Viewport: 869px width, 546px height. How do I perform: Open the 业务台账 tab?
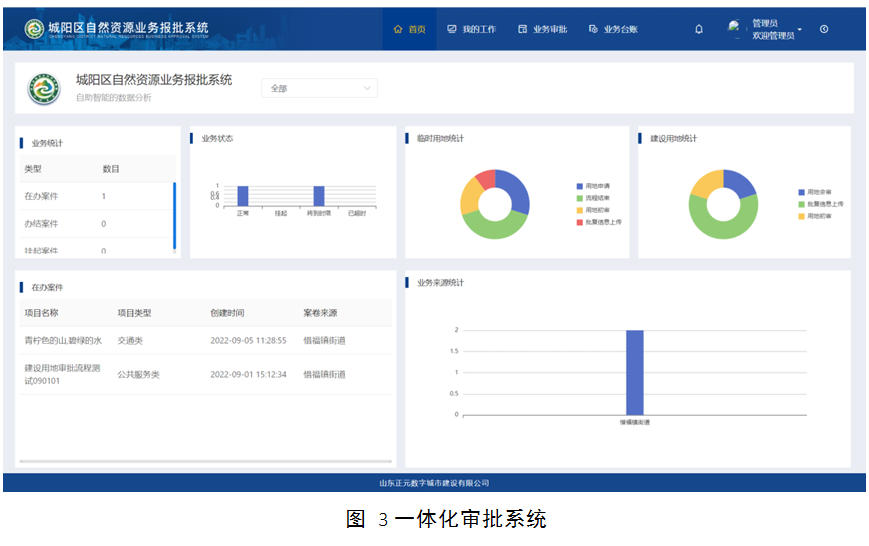click(x=613, y=29)
